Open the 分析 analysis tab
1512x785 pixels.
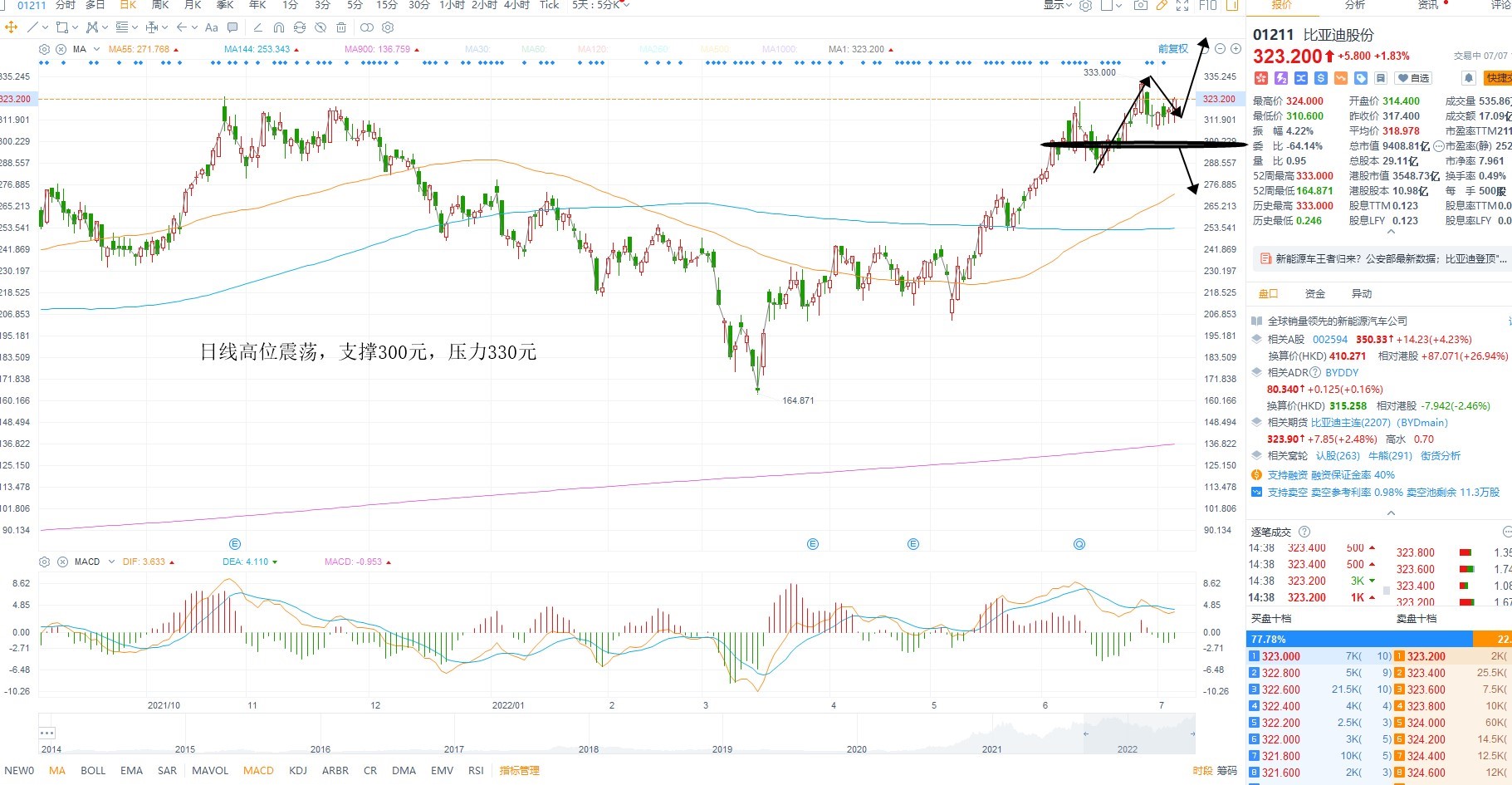point(1355,5)
